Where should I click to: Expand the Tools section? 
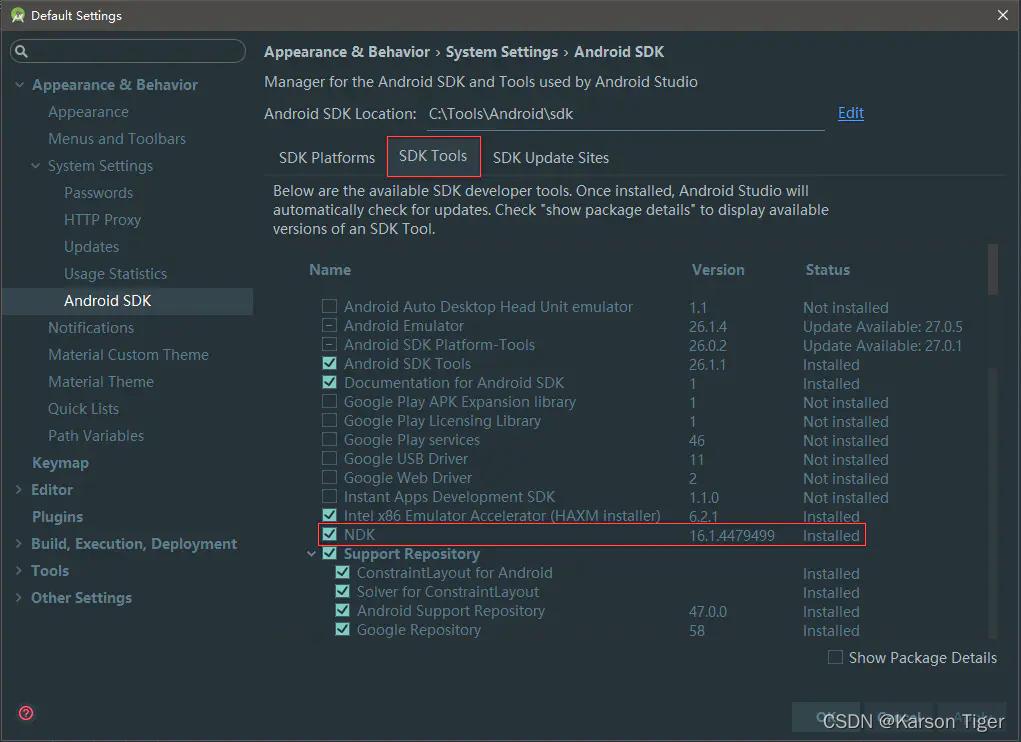tap(19, 571)
